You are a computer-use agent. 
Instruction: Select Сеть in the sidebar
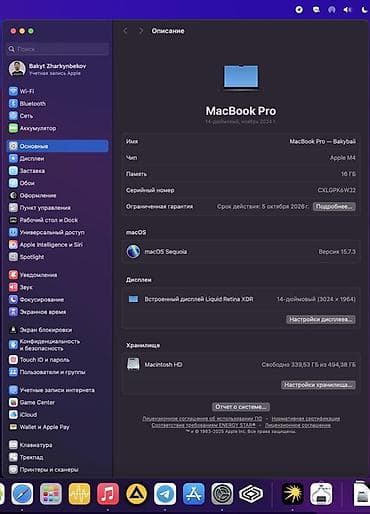click(57, 116)
